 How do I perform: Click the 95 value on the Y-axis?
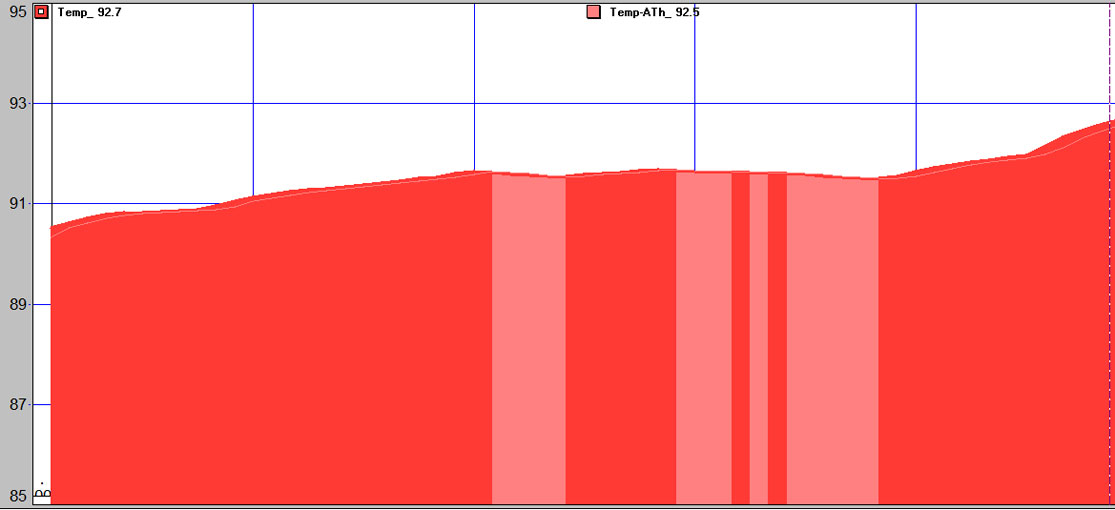17,13
